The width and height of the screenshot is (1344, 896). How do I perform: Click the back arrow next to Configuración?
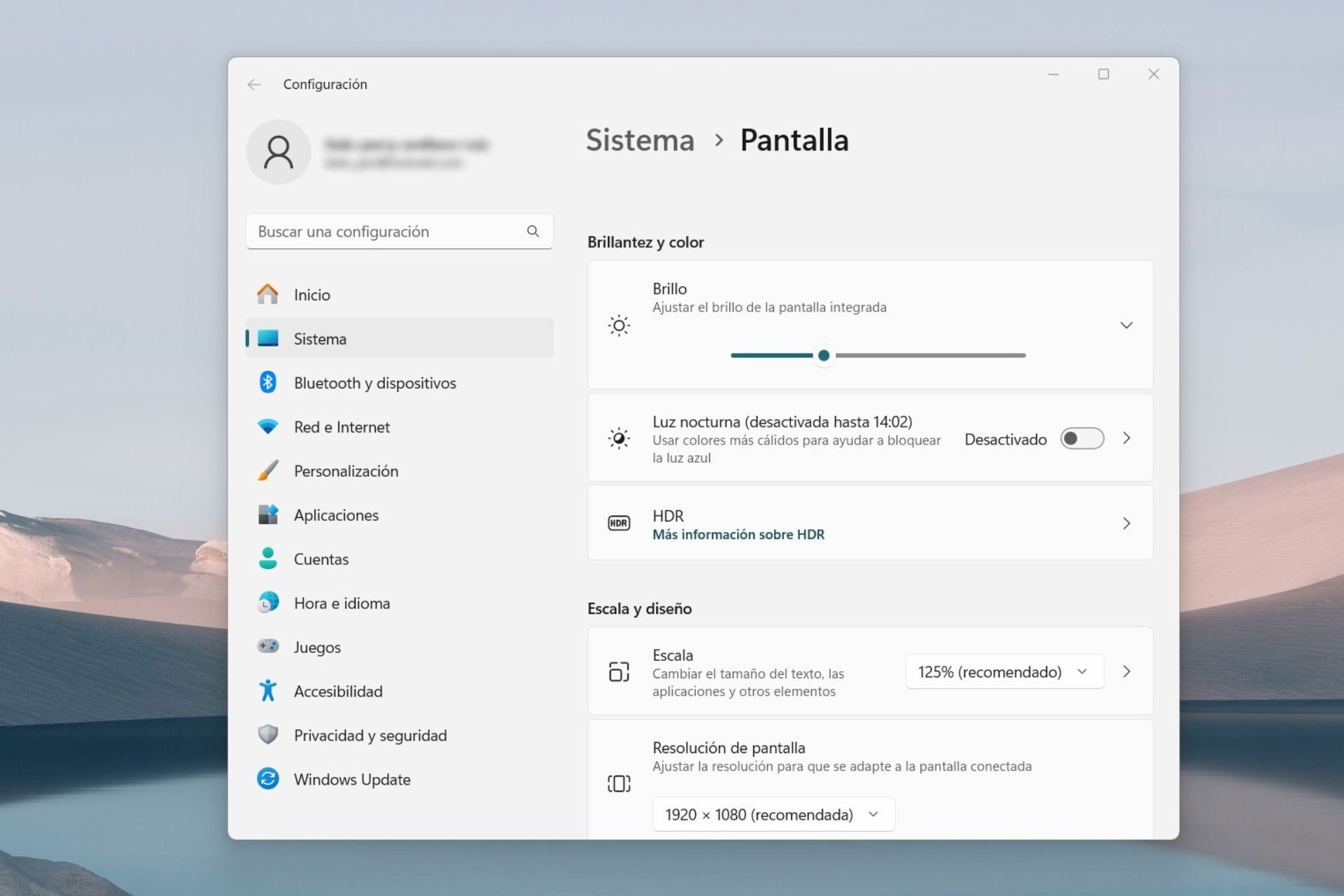click(x=254, y=85)
